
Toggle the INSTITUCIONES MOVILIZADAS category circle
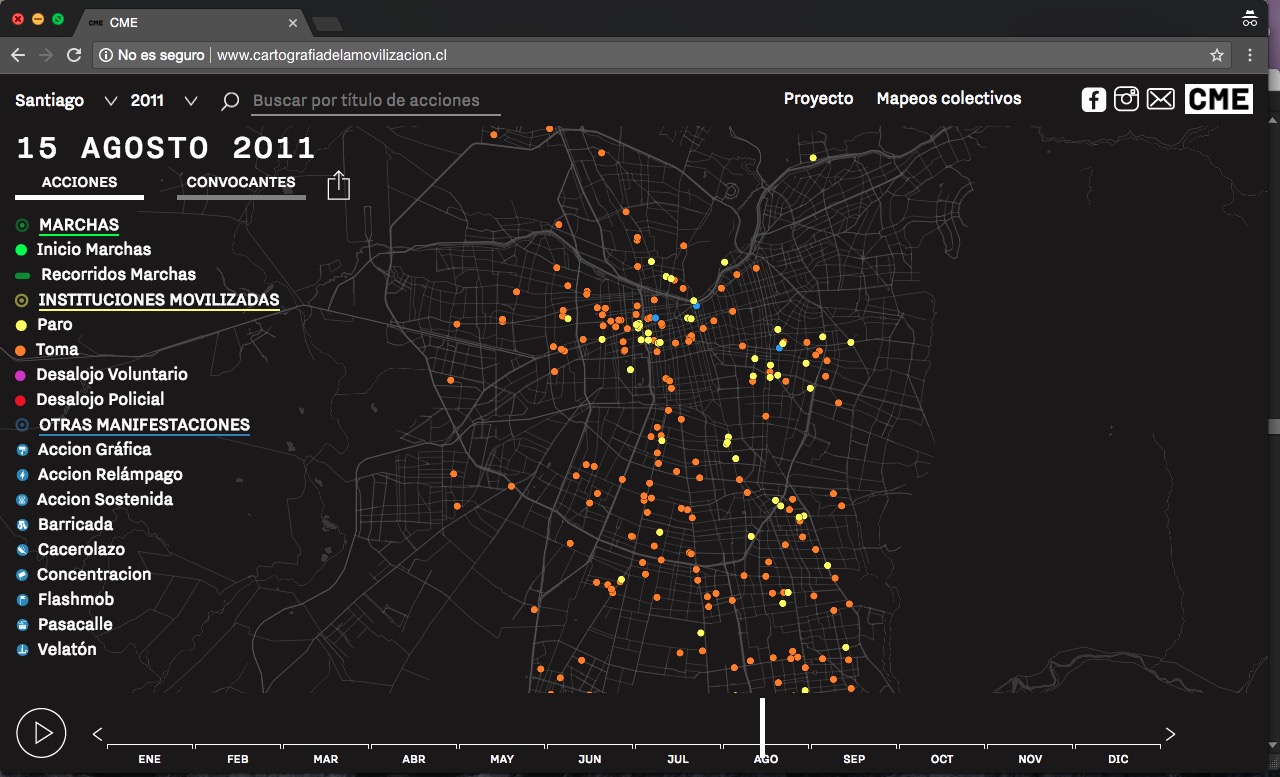click(22, 300)
